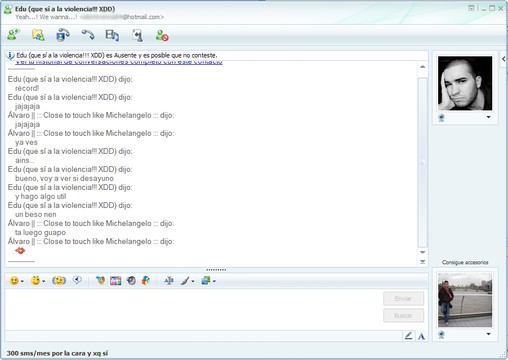Screen dimensions: 508x360
Task: Block this contact with the block icon
Action: click(162, 35)
